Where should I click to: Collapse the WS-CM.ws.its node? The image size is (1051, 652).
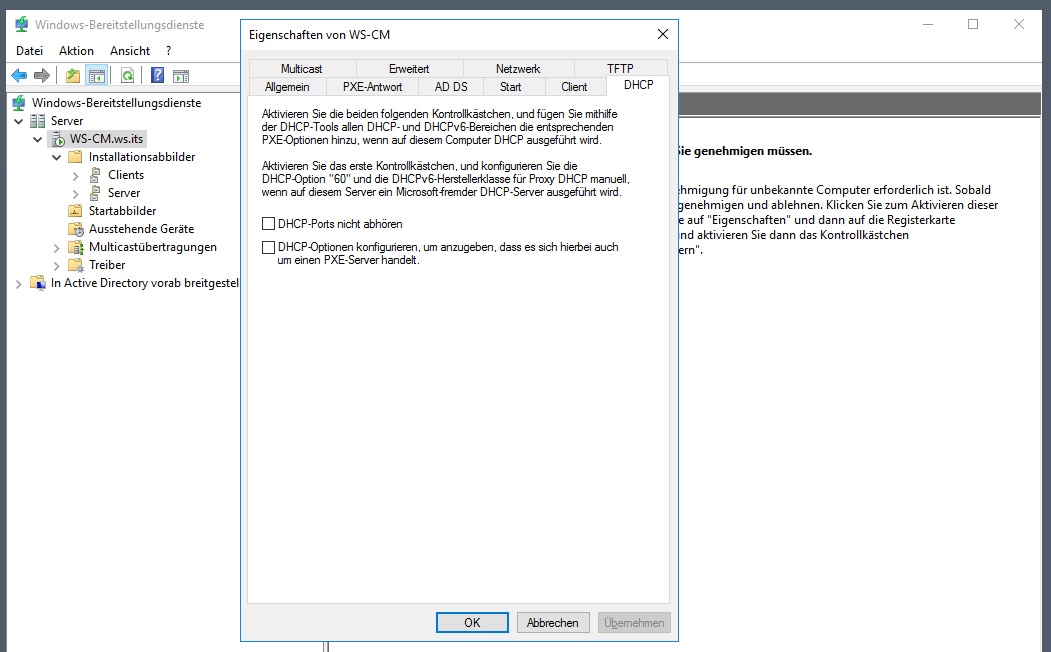click(x=38, y=139)
